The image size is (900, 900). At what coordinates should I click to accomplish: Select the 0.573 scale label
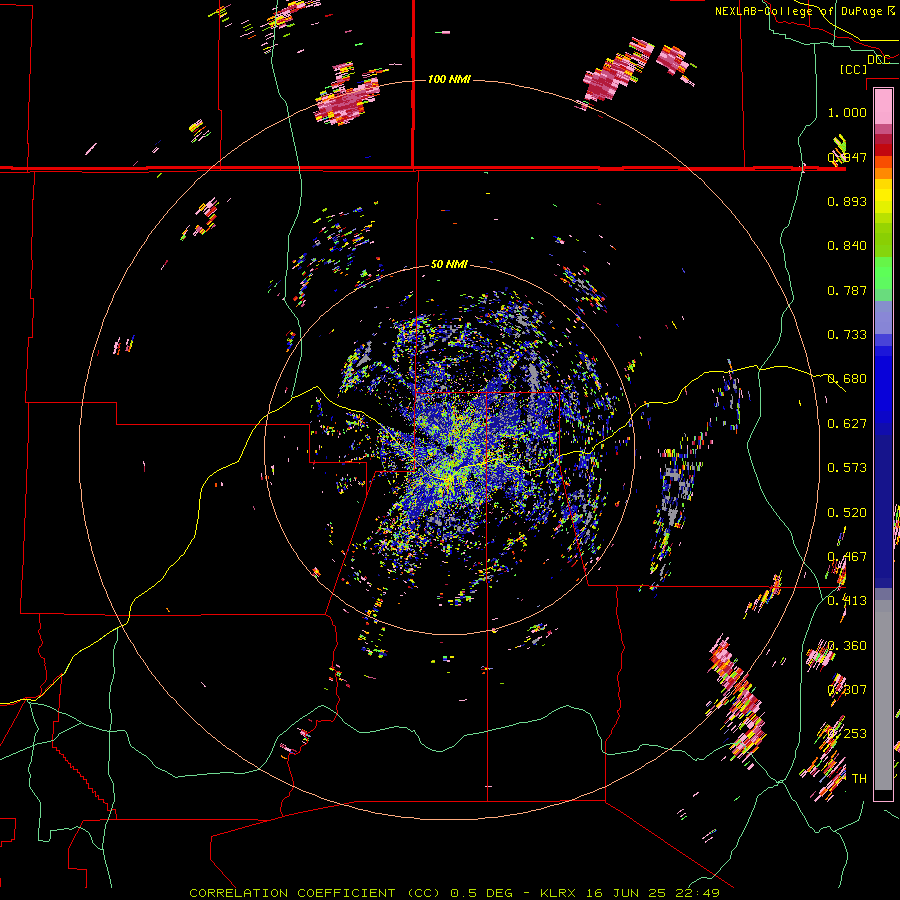tap(847, 468)
